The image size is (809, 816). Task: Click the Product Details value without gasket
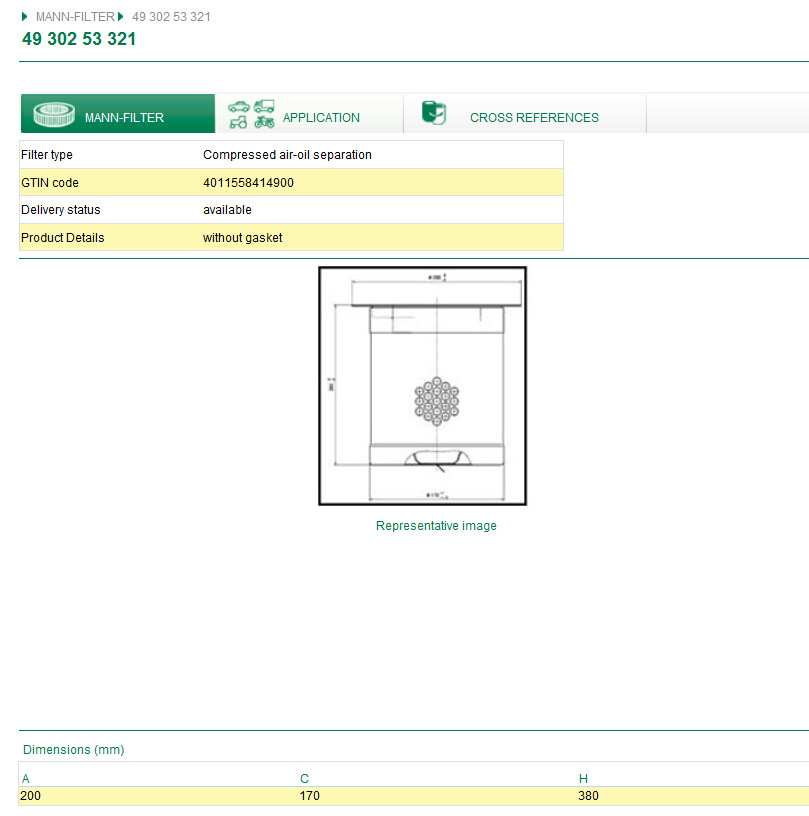pyautogui.click(x=242, y=238)
